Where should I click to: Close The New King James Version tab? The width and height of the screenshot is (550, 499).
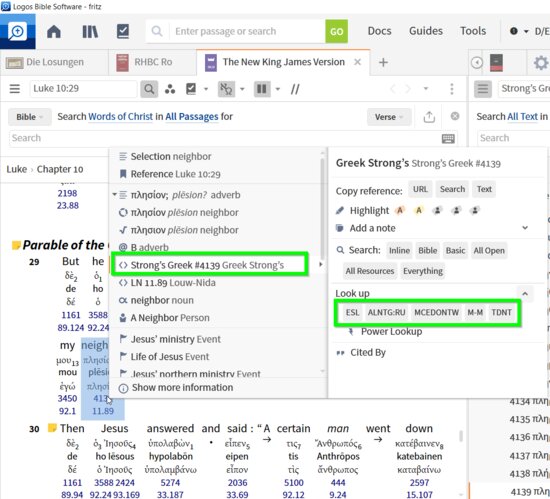(357, 62)
